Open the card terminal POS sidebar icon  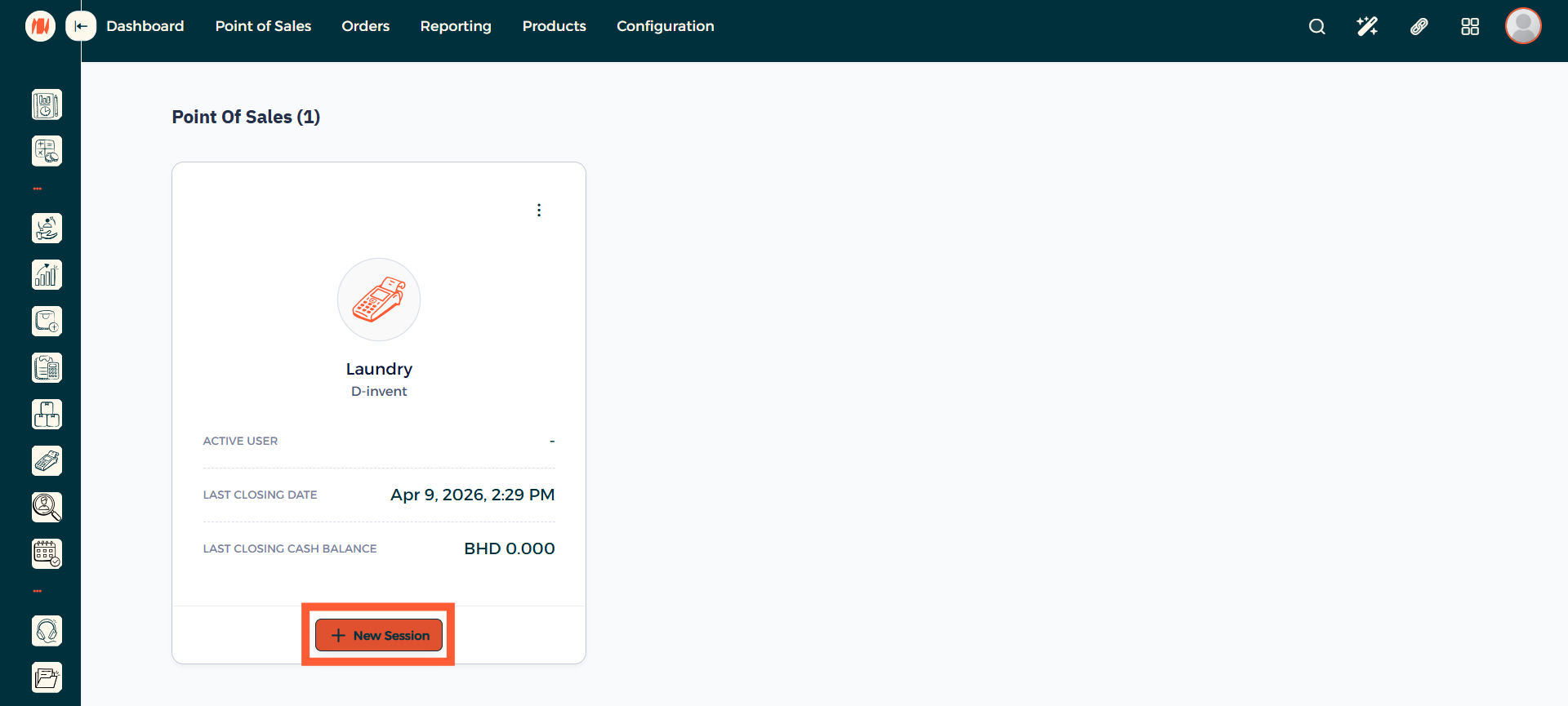click(x=47, y=461)
